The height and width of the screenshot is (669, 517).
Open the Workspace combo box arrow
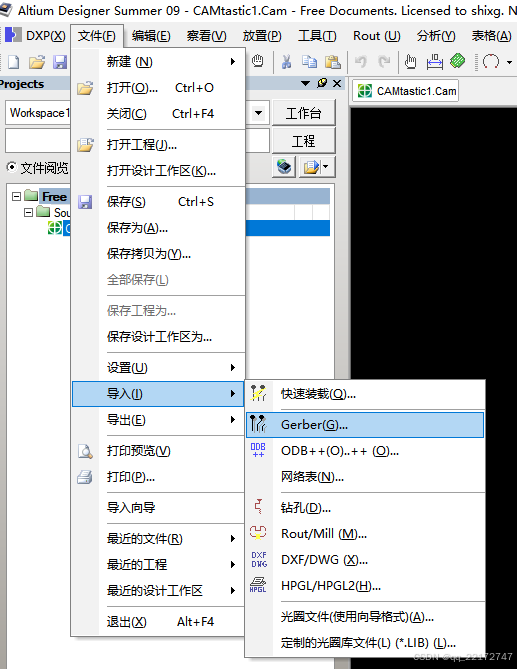pyautogui.click(x=258, y=113)
